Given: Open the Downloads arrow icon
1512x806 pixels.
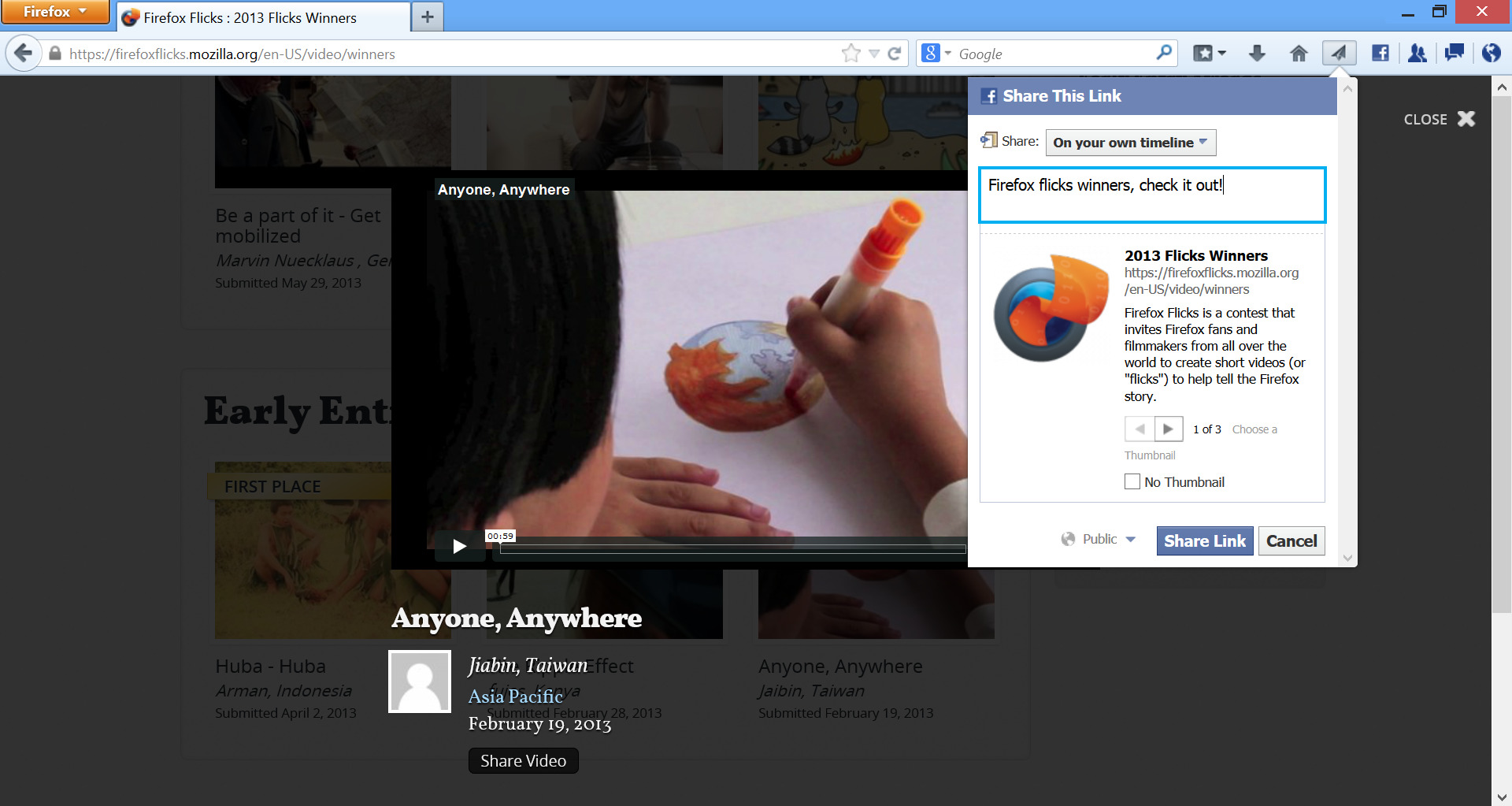Looking at the screenshot, I should (1257, 53).
